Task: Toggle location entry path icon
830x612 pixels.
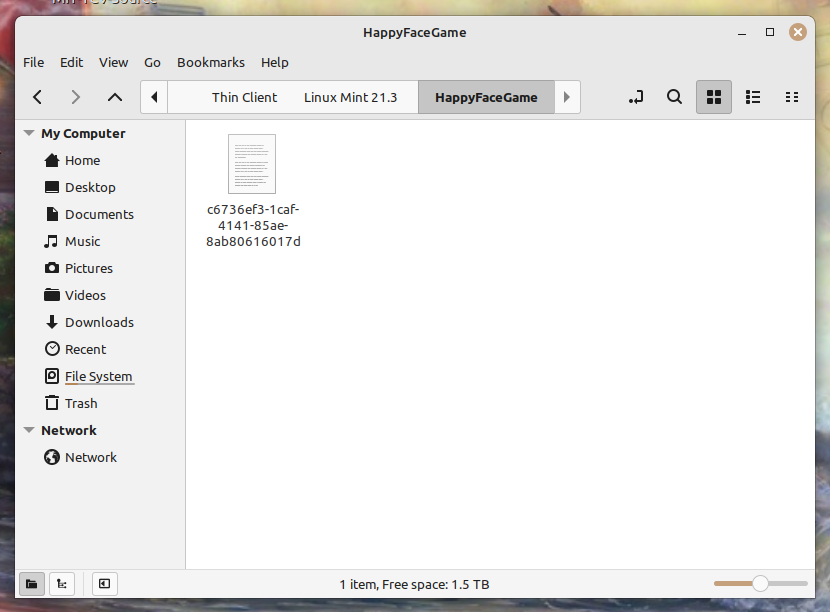Action: [636, 97]
